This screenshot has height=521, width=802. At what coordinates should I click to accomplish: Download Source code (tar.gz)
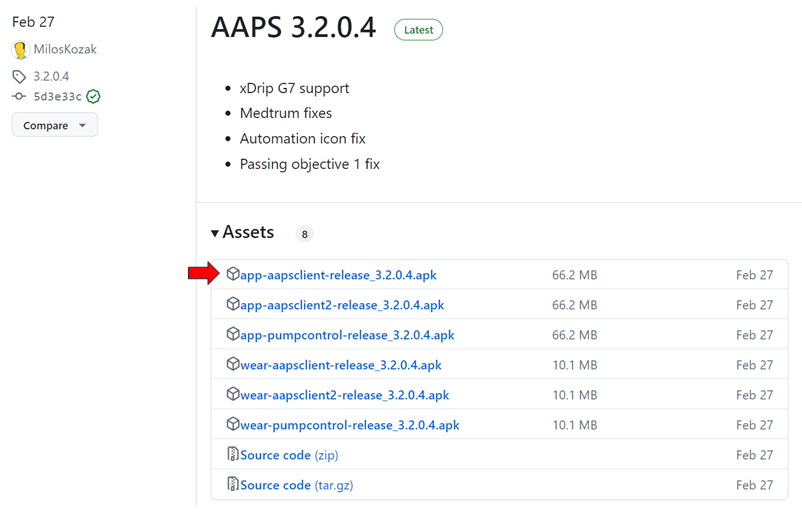297,485
